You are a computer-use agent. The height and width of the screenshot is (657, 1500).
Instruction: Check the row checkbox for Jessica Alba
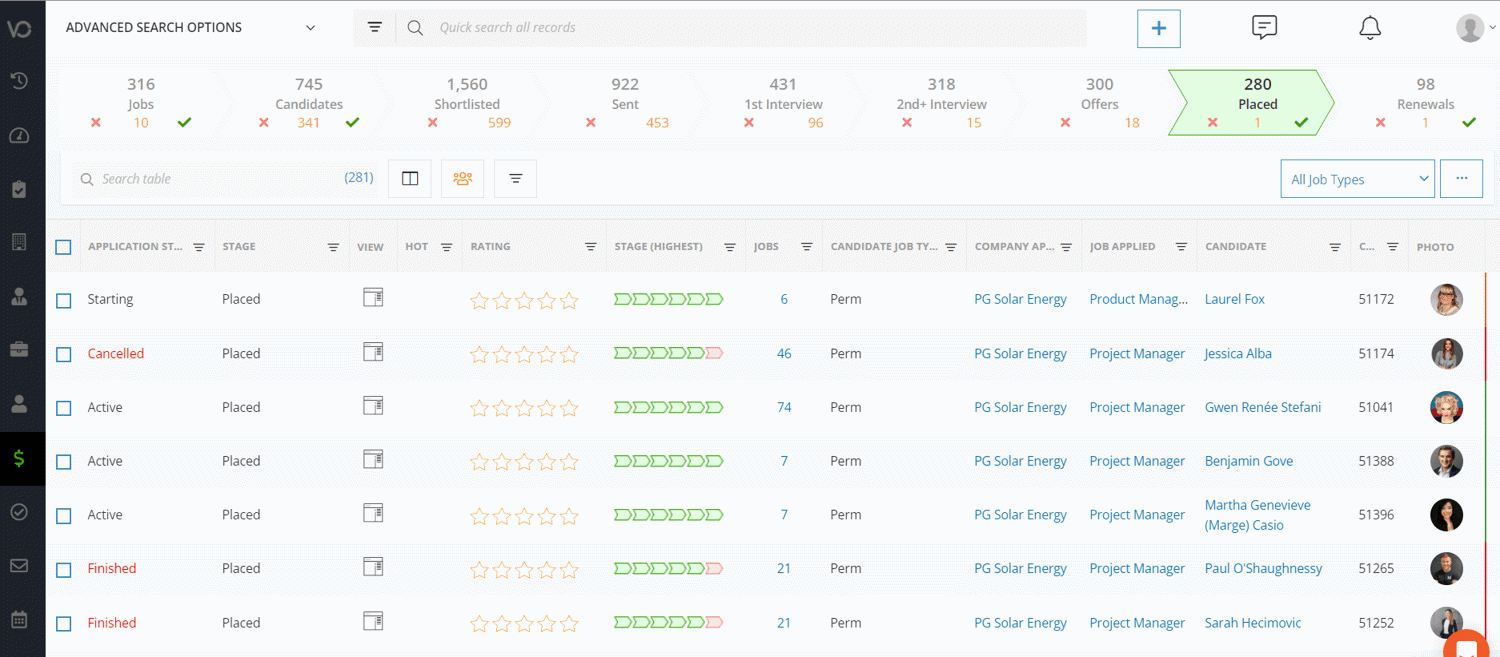pos(64,354)
